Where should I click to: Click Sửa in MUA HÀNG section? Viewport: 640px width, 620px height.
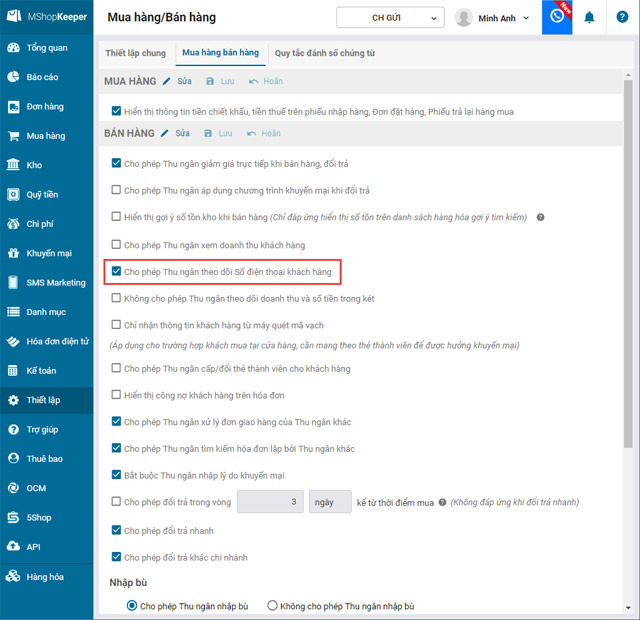[177, 81]
